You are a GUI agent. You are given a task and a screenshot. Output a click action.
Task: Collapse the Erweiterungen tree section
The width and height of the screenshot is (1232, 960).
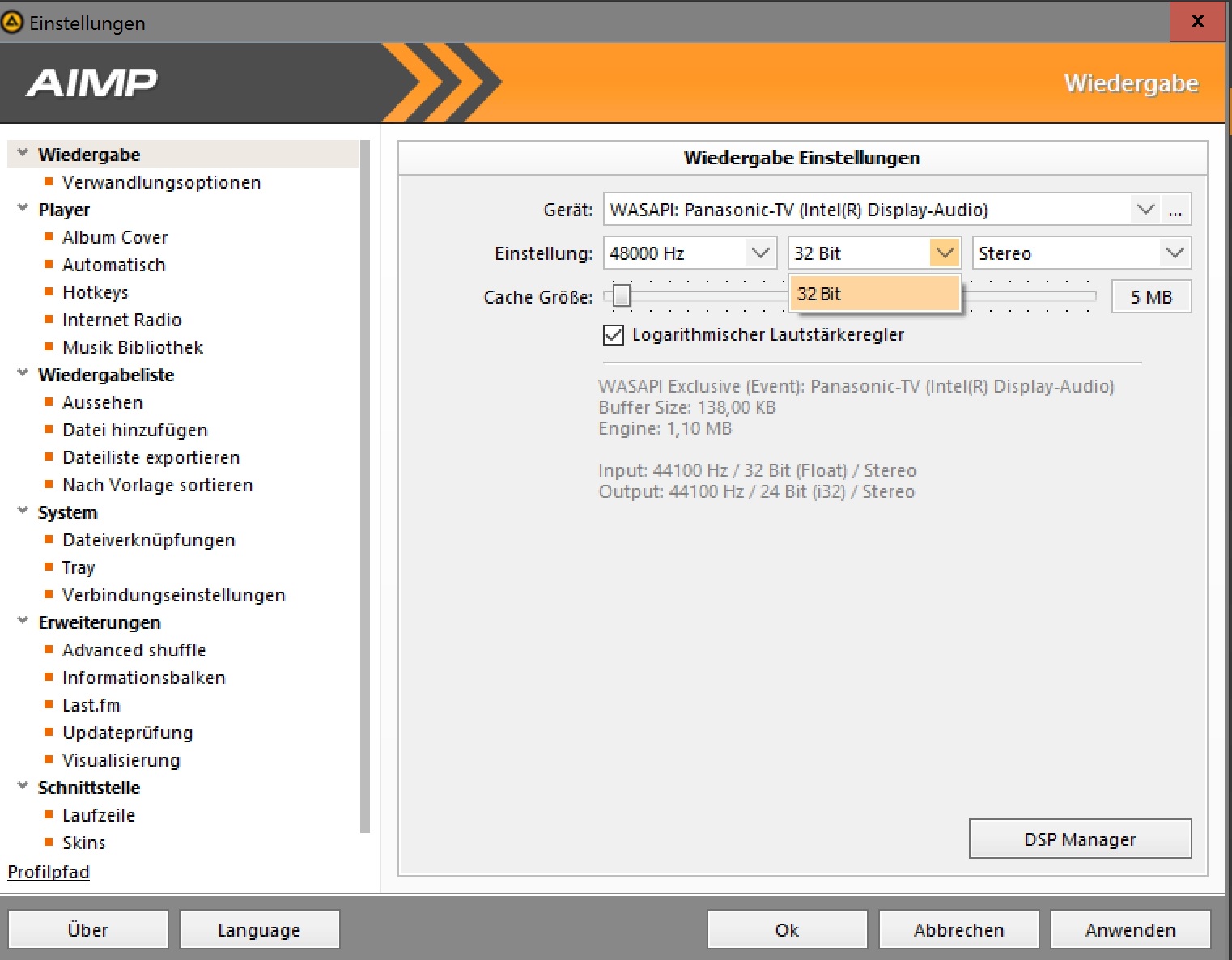[x=23, y=621]
